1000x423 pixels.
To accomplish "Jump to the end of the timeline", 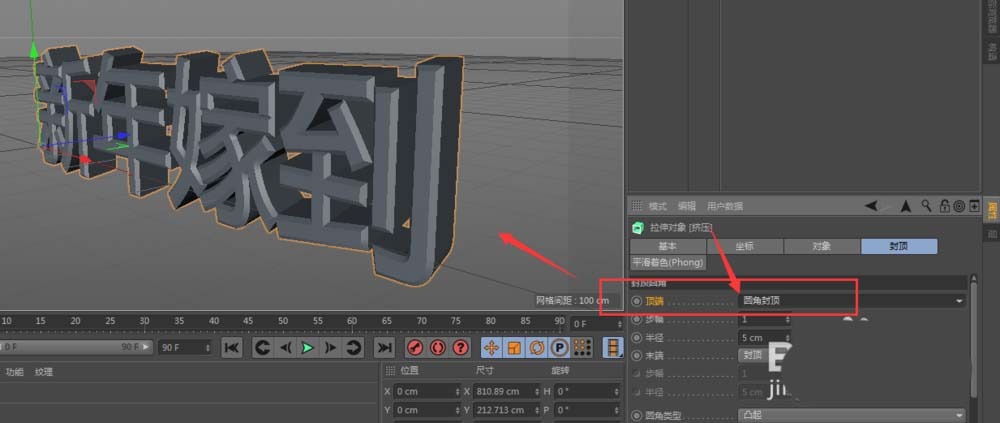I will click(383, 347).
